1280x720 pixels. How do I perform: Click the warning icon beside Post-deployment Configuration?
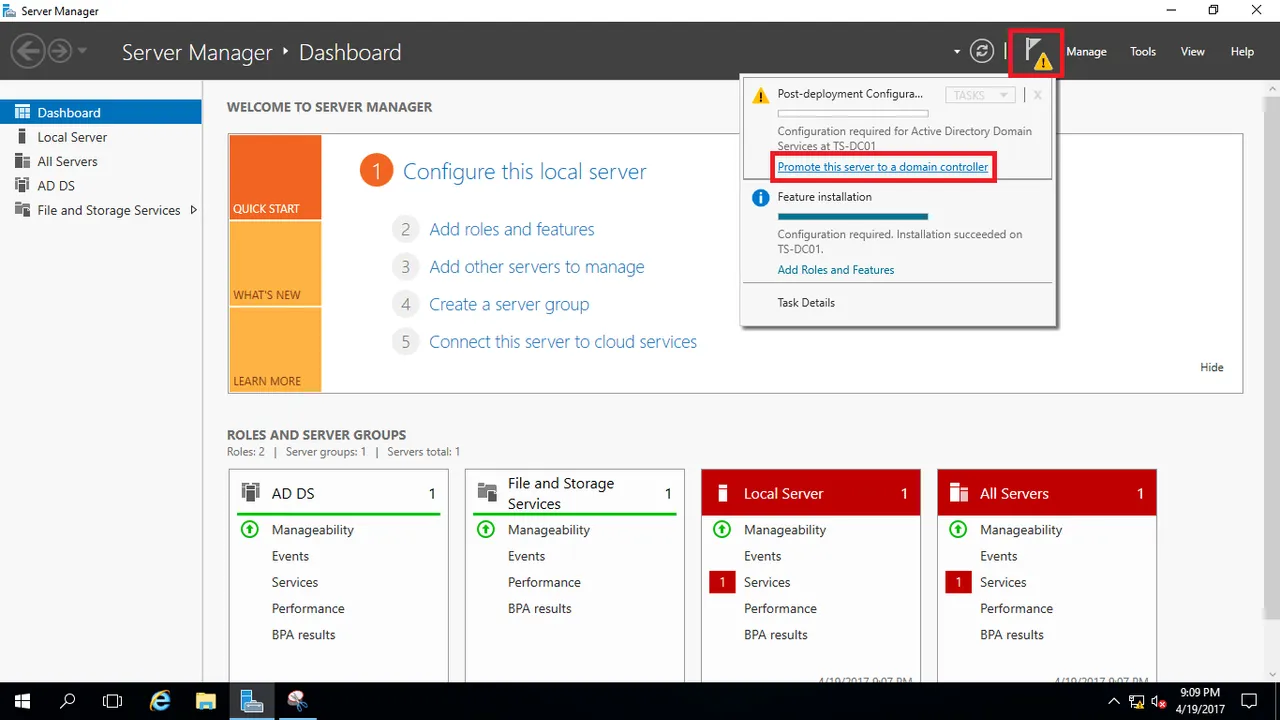(x=761, y=96)
